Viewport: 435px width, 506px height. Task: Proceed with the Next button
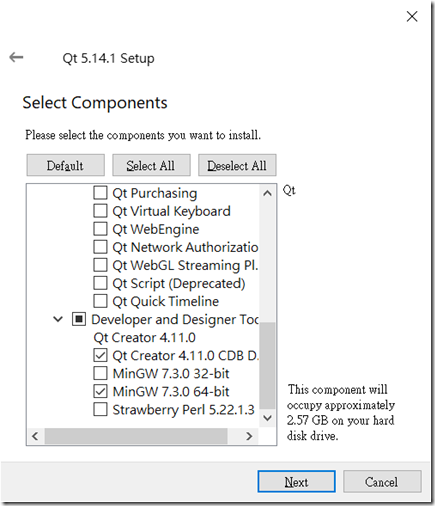click(296, 481)
